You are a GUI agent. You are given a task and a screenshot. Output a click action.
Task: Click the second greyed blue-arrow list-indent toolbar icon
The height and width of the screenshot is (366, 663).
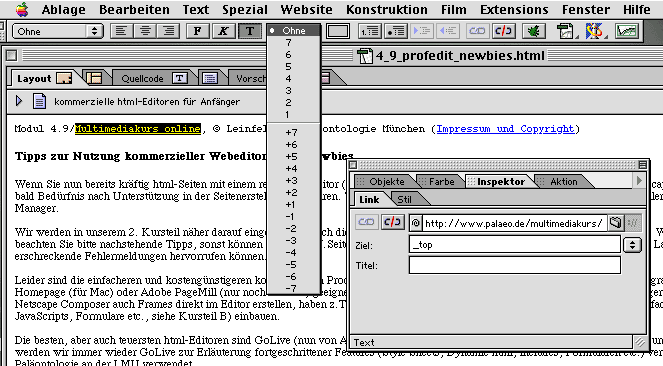(448, 31)
